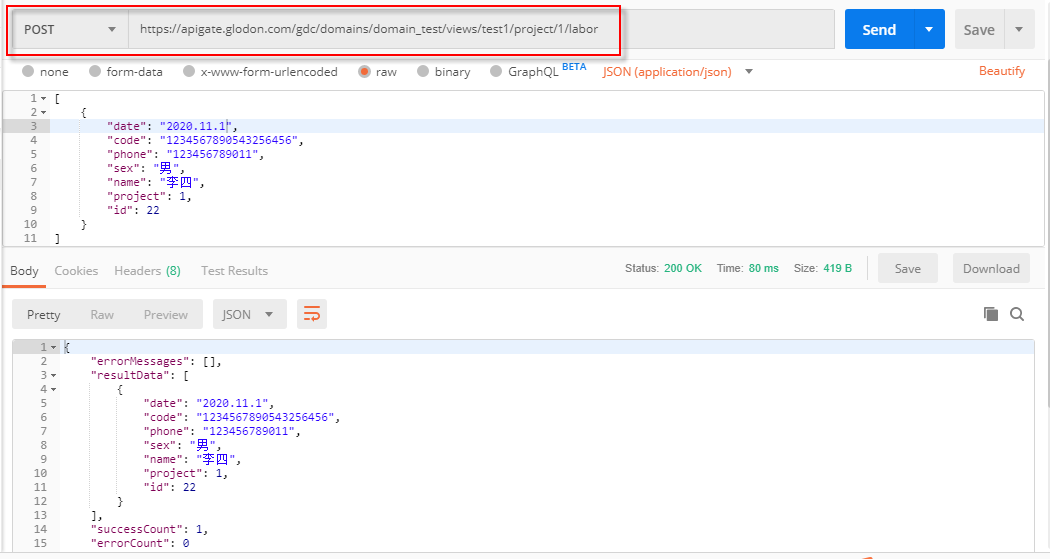Copy response using the copy icon
Image resolution: width=1050 pixels, height=559 pixels.
pyautogui.click(x=991, y=314)
